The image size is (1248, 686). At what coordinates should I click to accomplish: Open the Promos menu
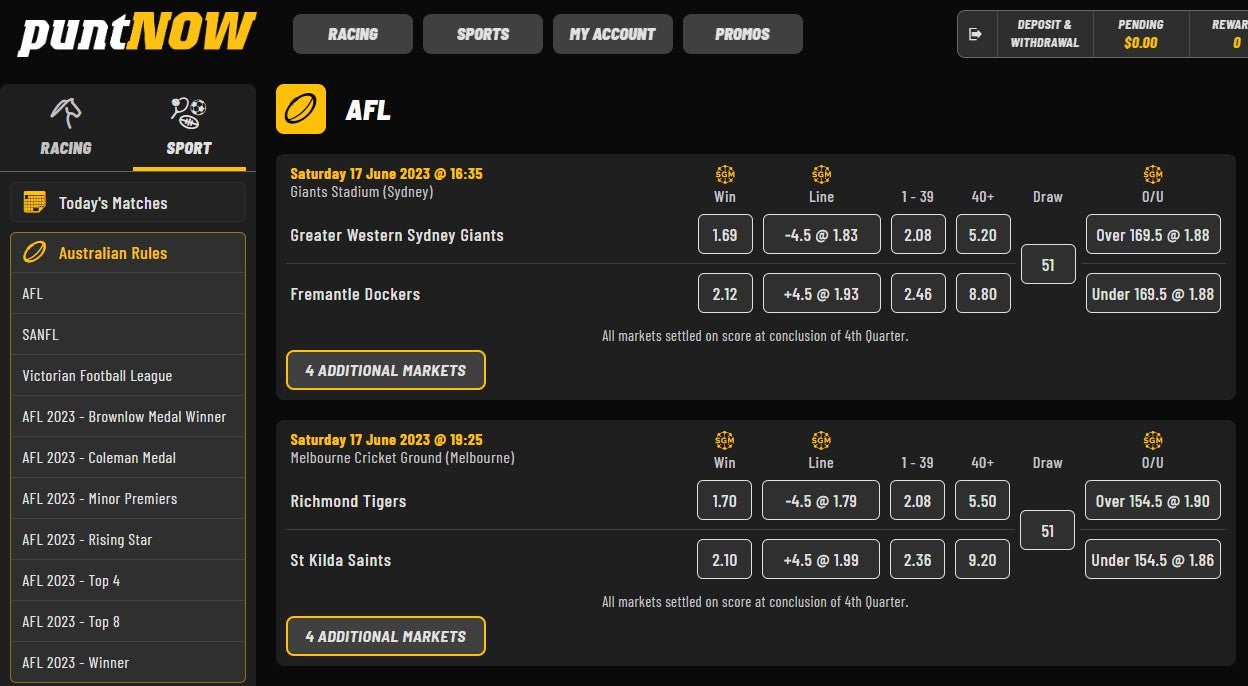click(743, 34)
